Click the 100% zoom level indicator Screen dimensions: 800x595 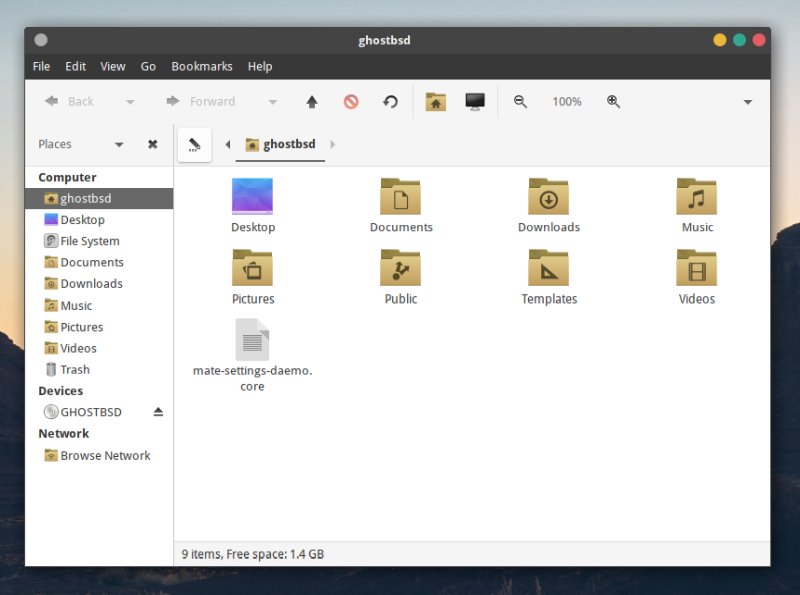coord(567,101)
